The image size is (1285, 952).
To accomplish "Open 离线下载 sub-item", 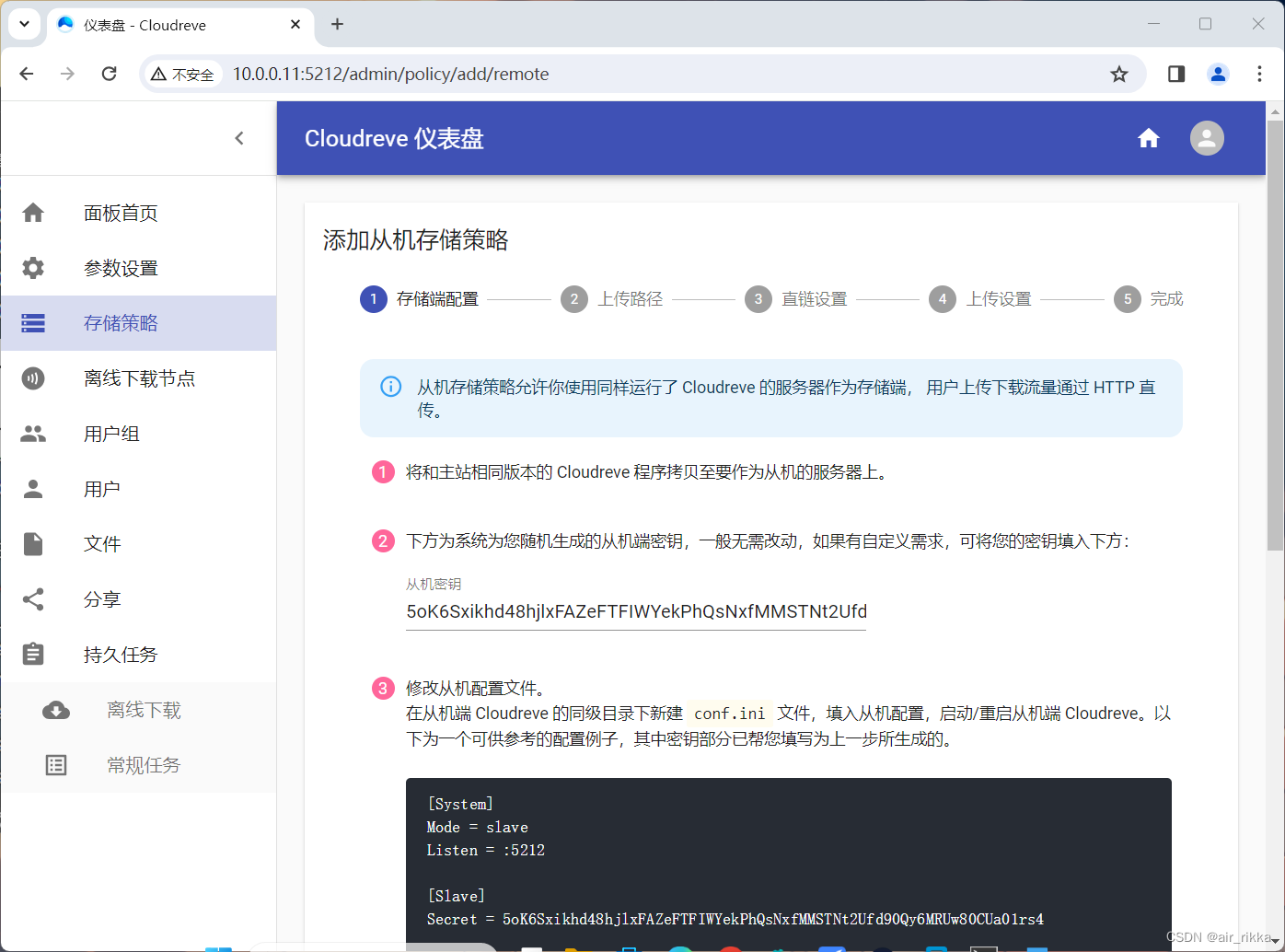I will (x=138, y=710).
